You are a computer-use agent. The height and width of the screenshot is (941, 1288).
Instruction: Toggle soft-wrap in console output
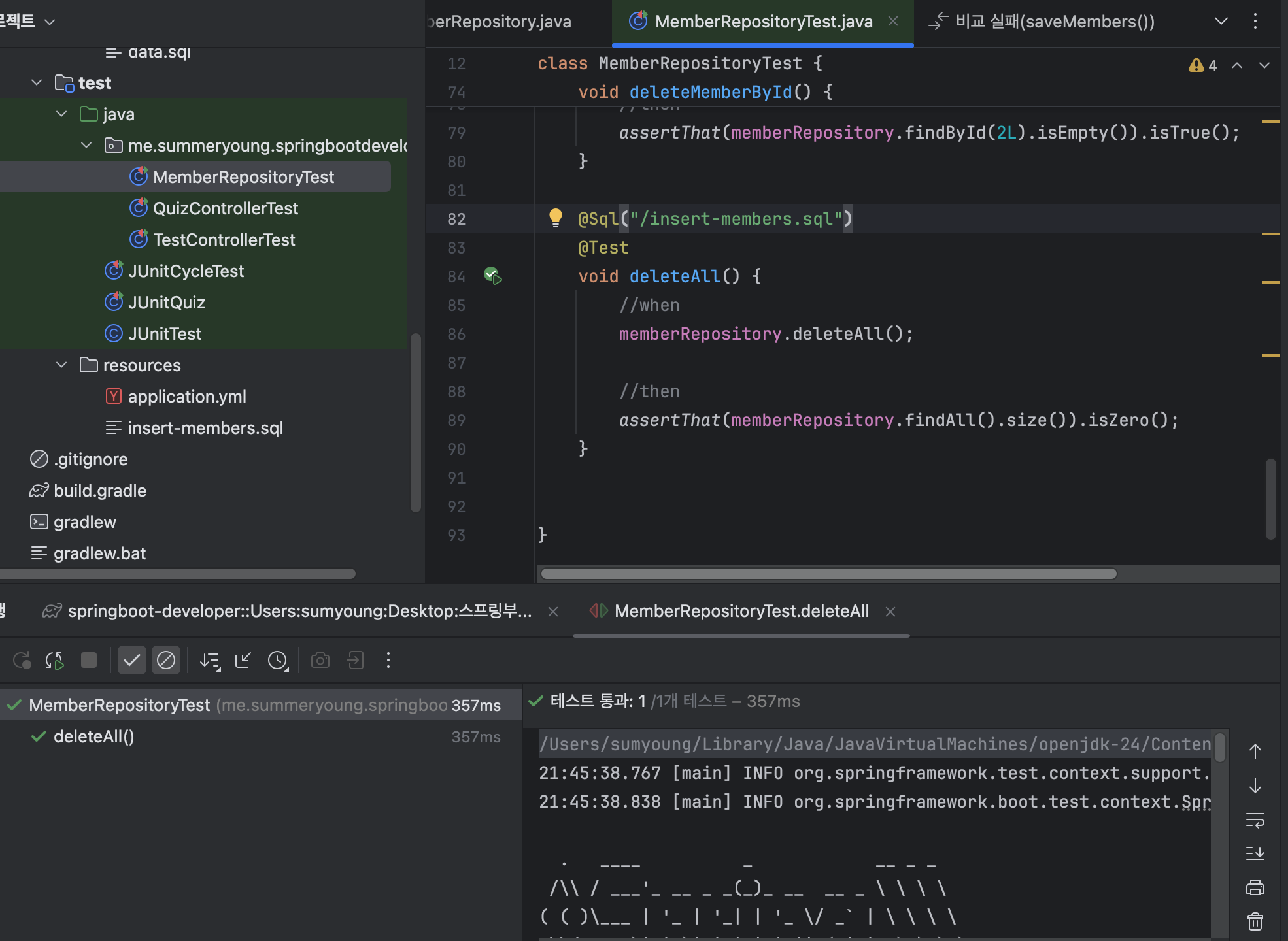pyautogui.click(x=1255, y=819)
